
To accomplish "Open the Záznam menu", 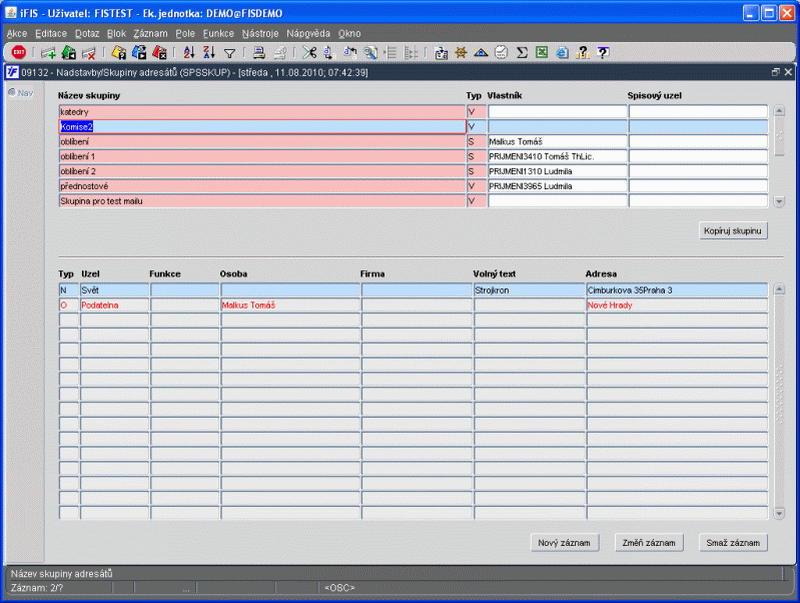I will pos(151,33).
